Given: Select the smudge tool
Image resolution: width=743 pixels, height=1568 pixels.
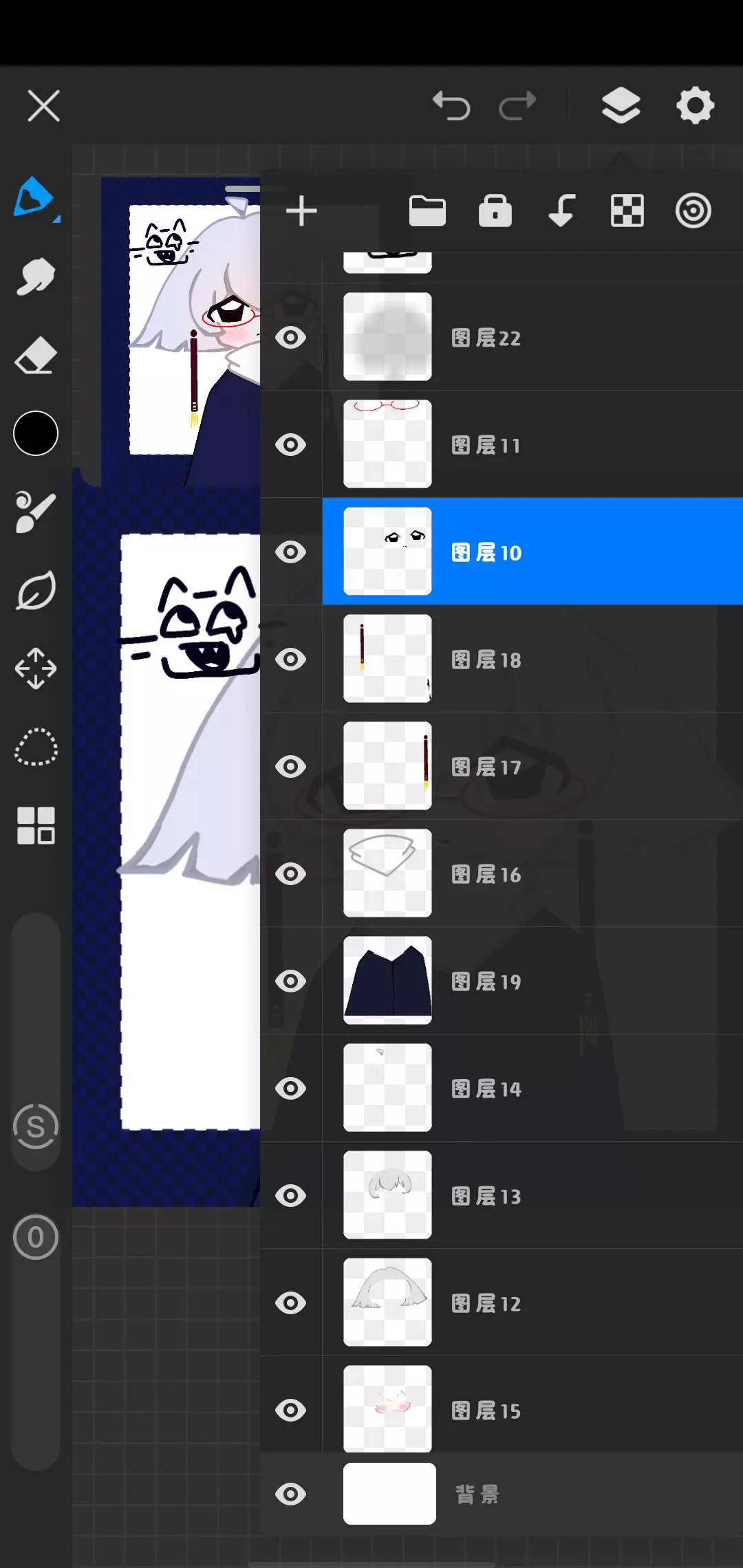Looking at the screenshot, I should (x=36, y=276).
